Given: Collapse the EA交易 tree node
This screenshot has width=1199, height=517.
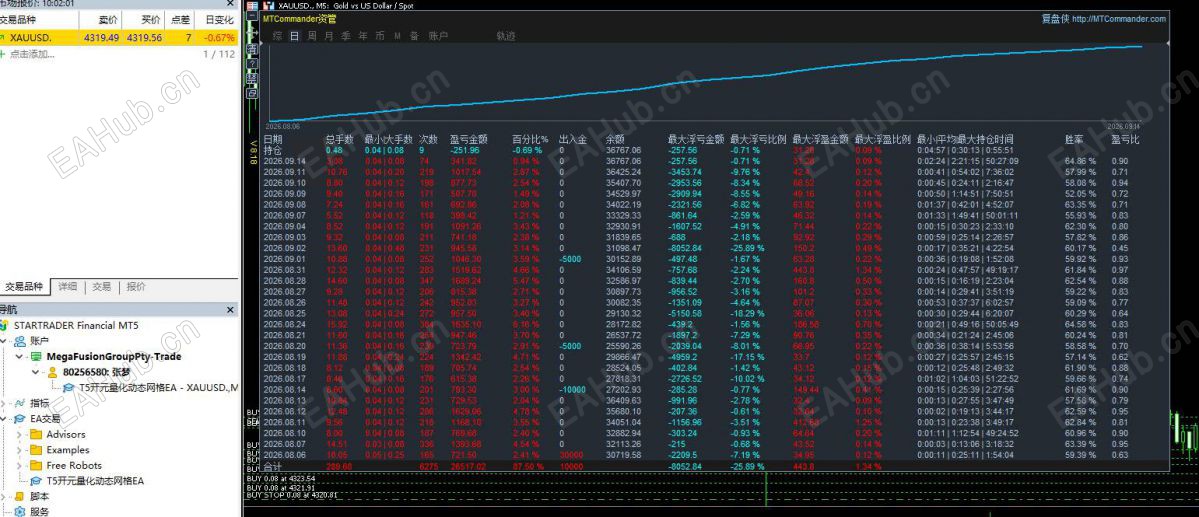Looking at the screenshot, I should [4, 418].
